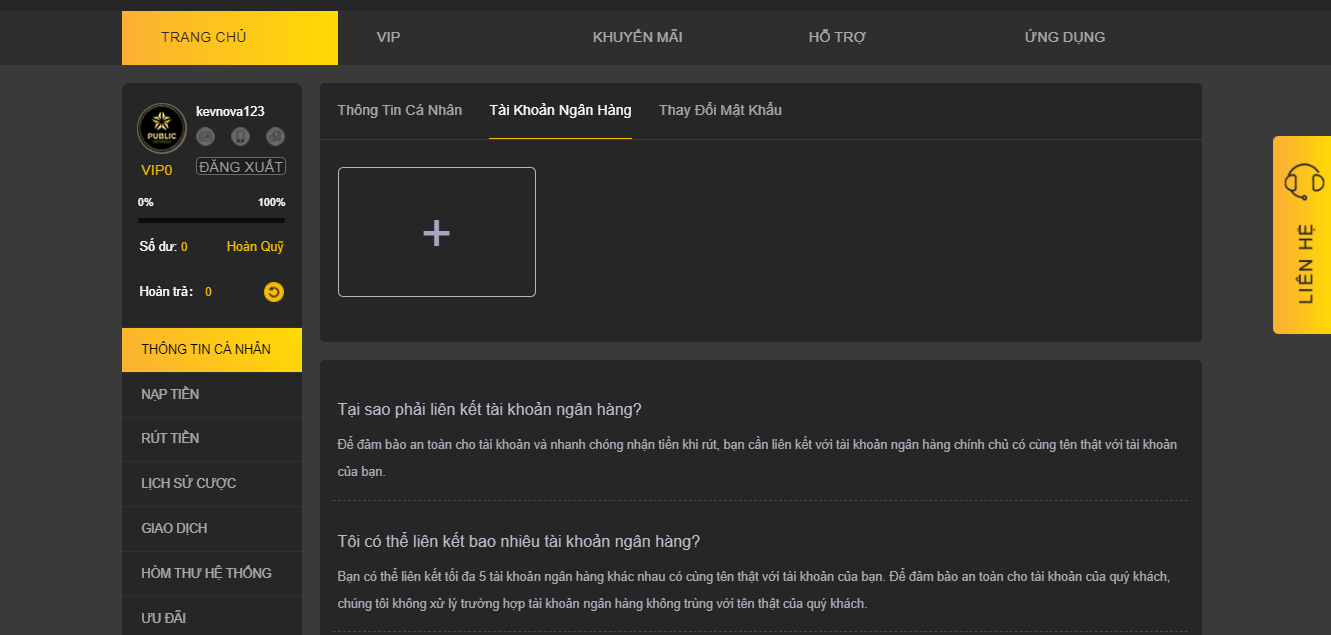This screenshot has height=635, width=1331.
Task: Click the phone verification icon
Action: click(x=240, y=137)
